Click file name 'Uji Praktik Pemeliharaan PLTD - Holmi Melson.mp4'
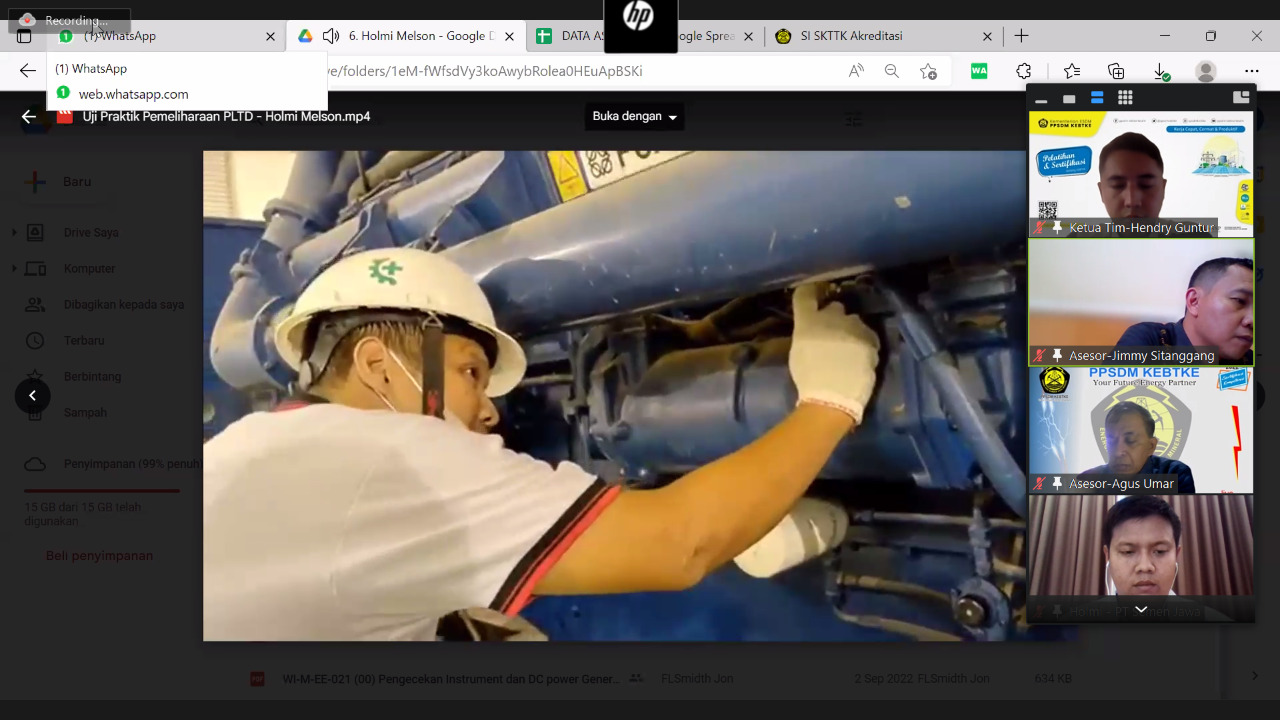The image size is (1280, 720). pyautogui.click(x=227, y=116)
